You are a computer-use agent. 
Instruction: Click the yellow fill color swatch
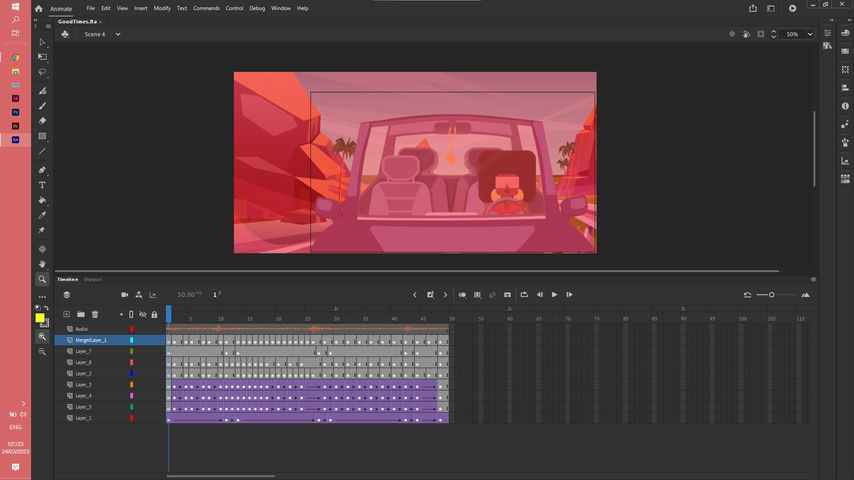[x=40, y=318]
